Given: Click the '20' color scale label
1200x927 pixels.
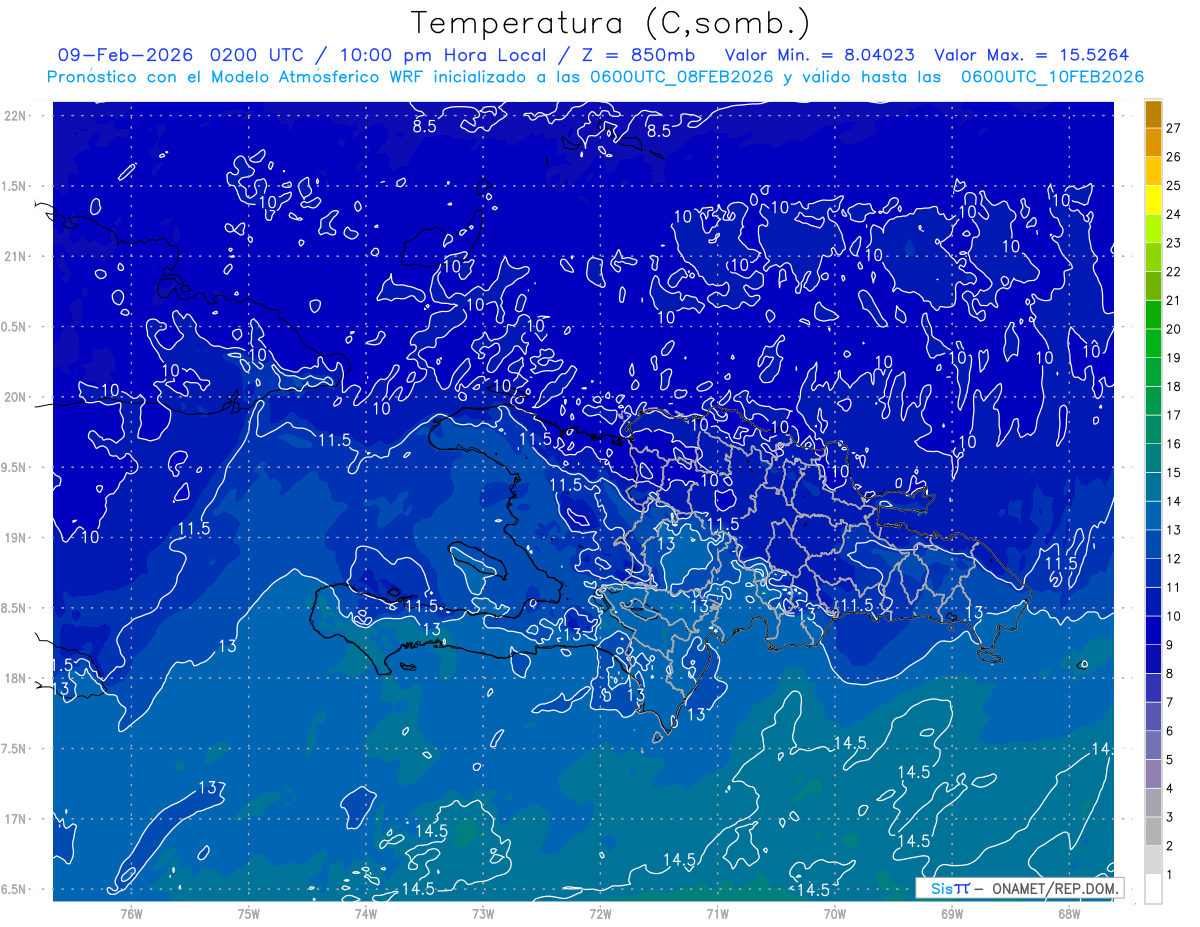Looking at the screenshot, I should click(x=1174, y=329).
